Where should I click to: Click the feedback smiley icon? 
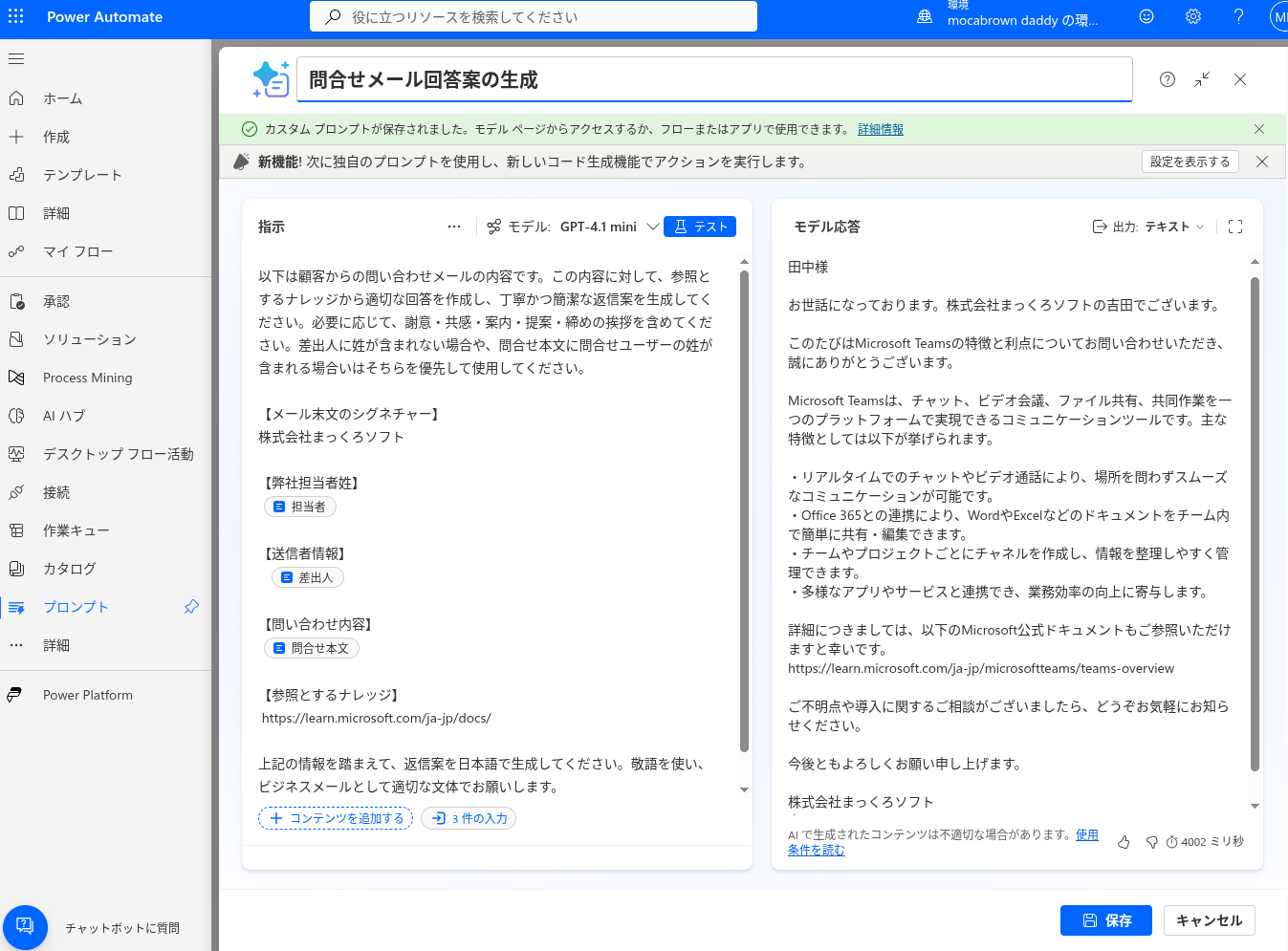(x=1146, y=16)
